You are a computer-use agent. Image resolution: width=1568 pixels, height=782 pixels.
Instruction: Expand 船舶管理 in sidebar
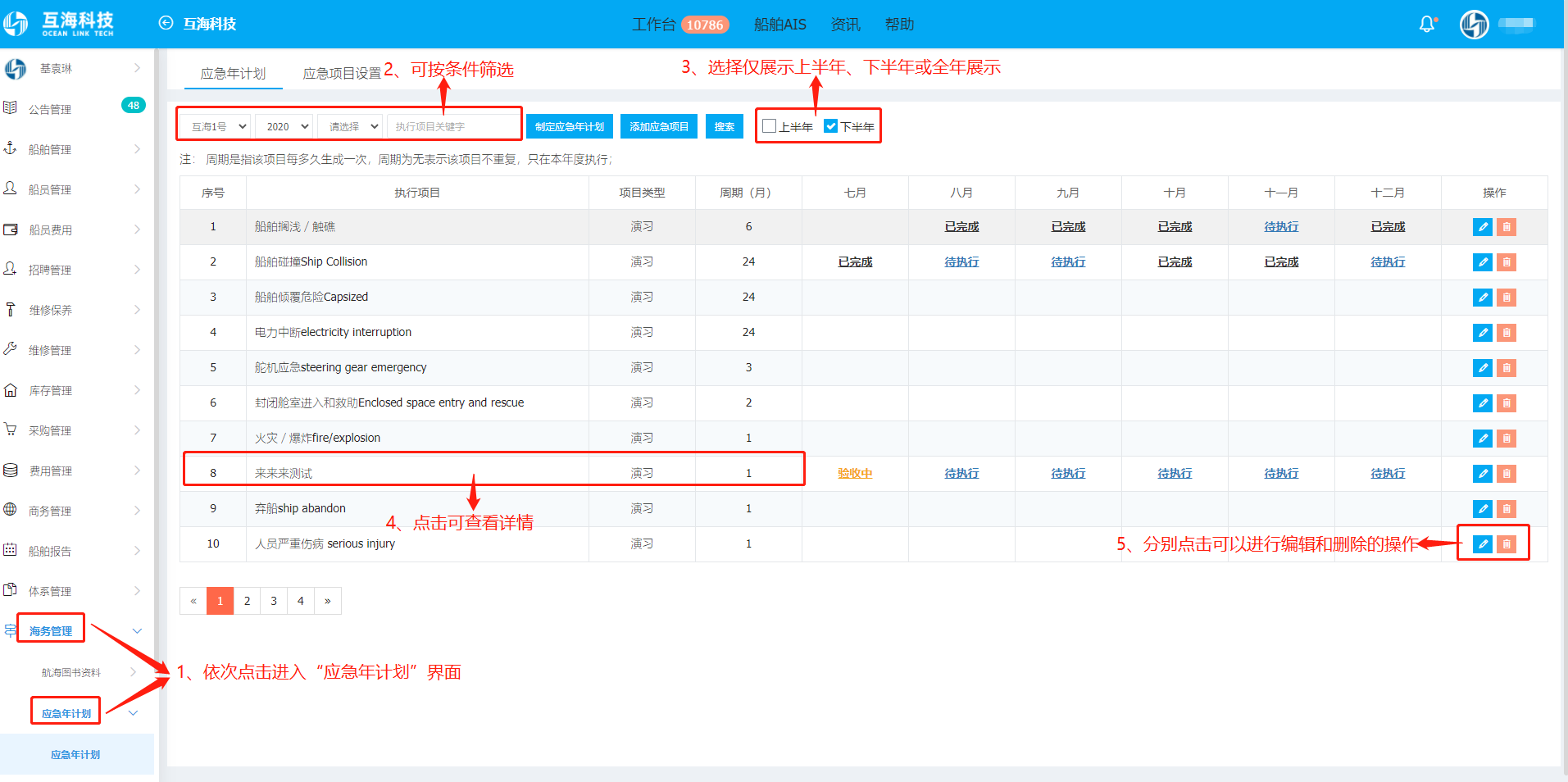[77, 149]
